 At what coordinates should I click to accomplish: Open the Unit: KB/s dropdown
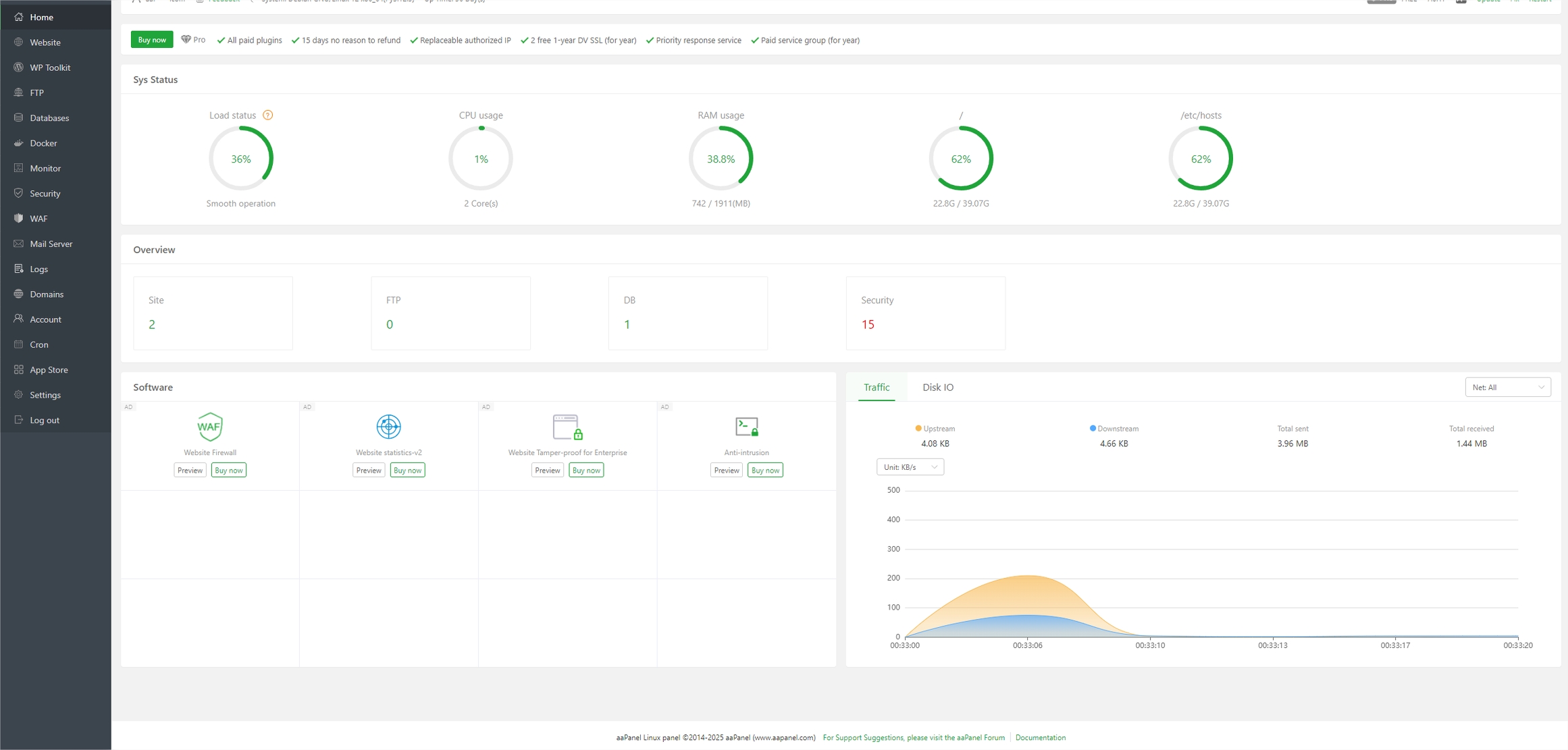tap(910, 467)
